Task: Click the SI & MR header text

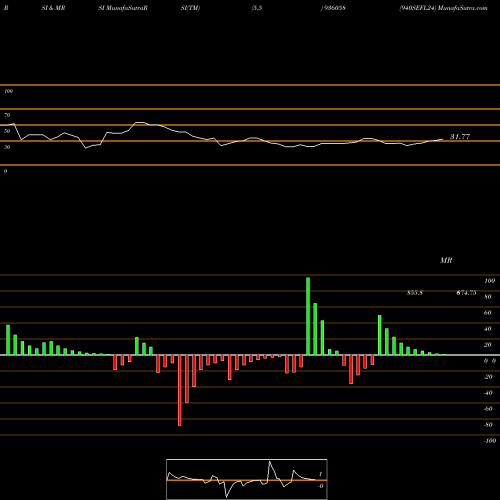Action: point(53,8)
